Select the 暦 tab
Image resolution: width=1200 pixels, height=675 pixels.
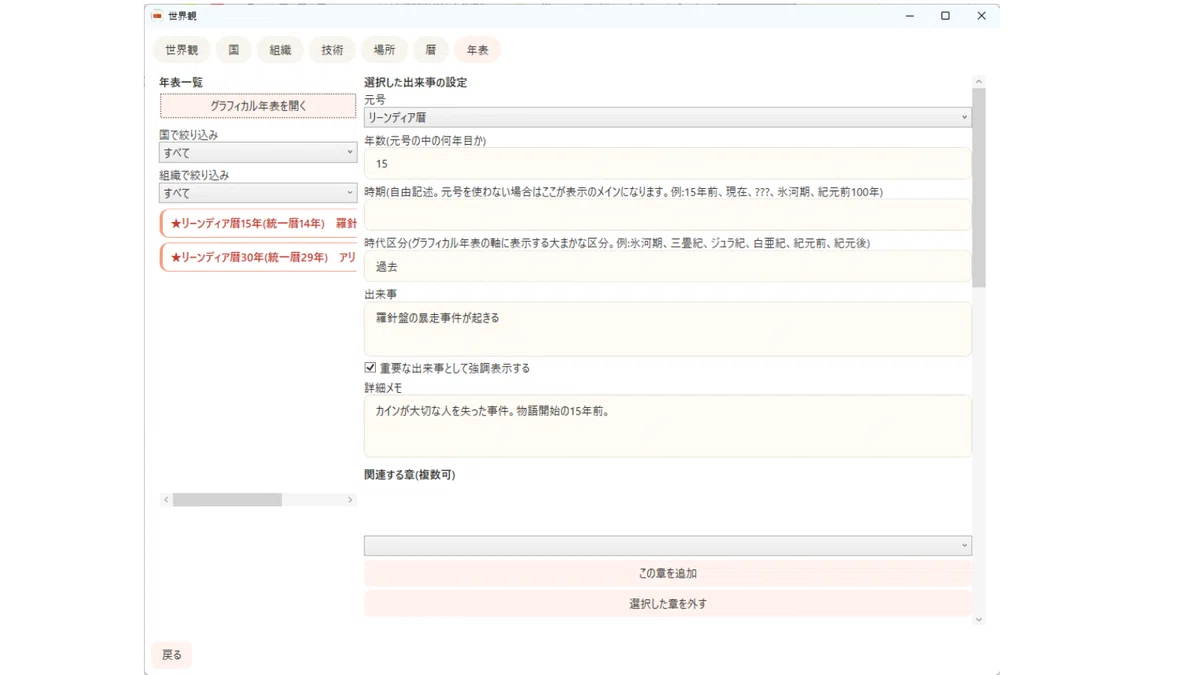[x=431, y=50]
